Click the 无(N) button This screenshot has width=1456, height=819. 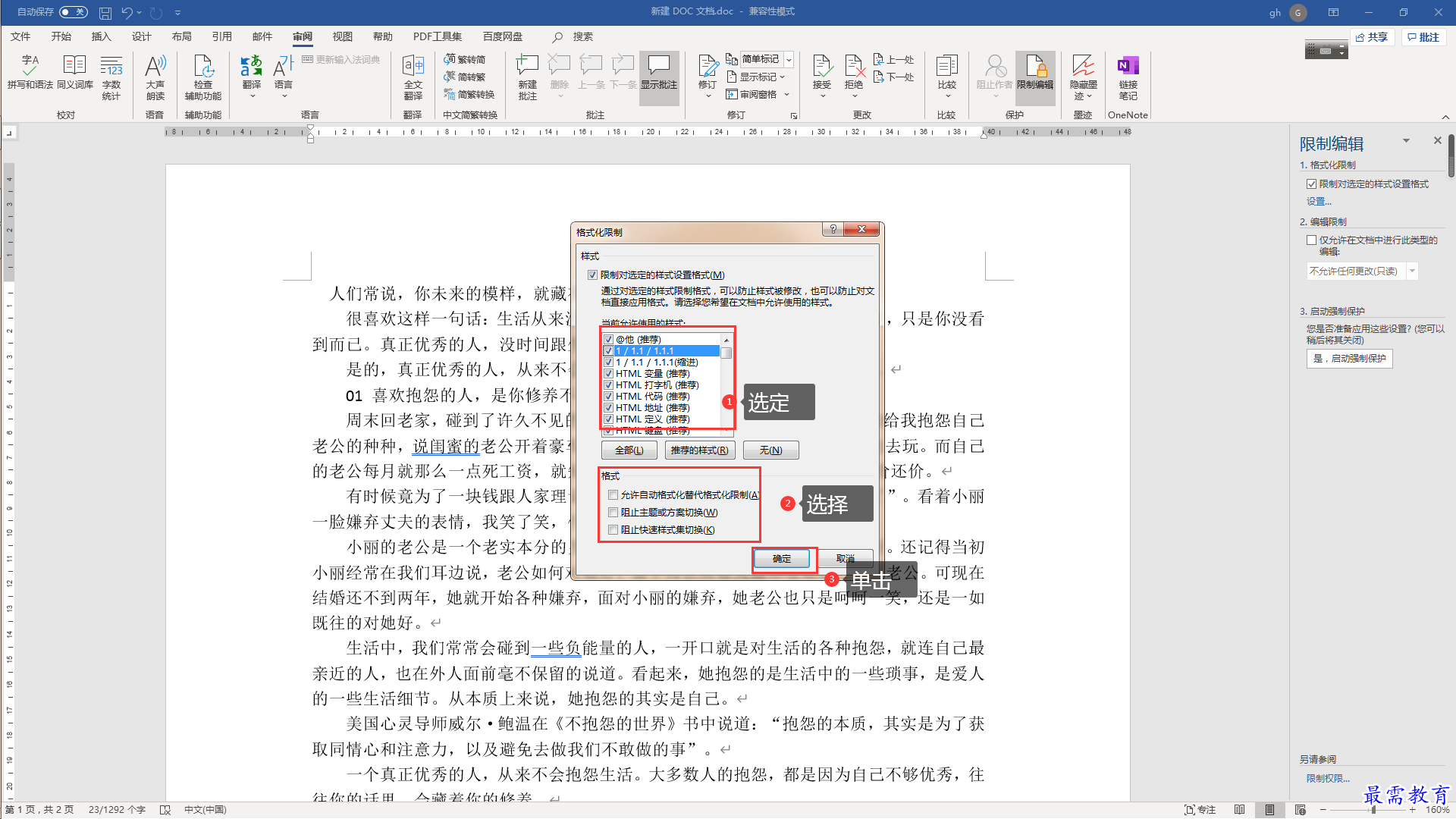770,450
